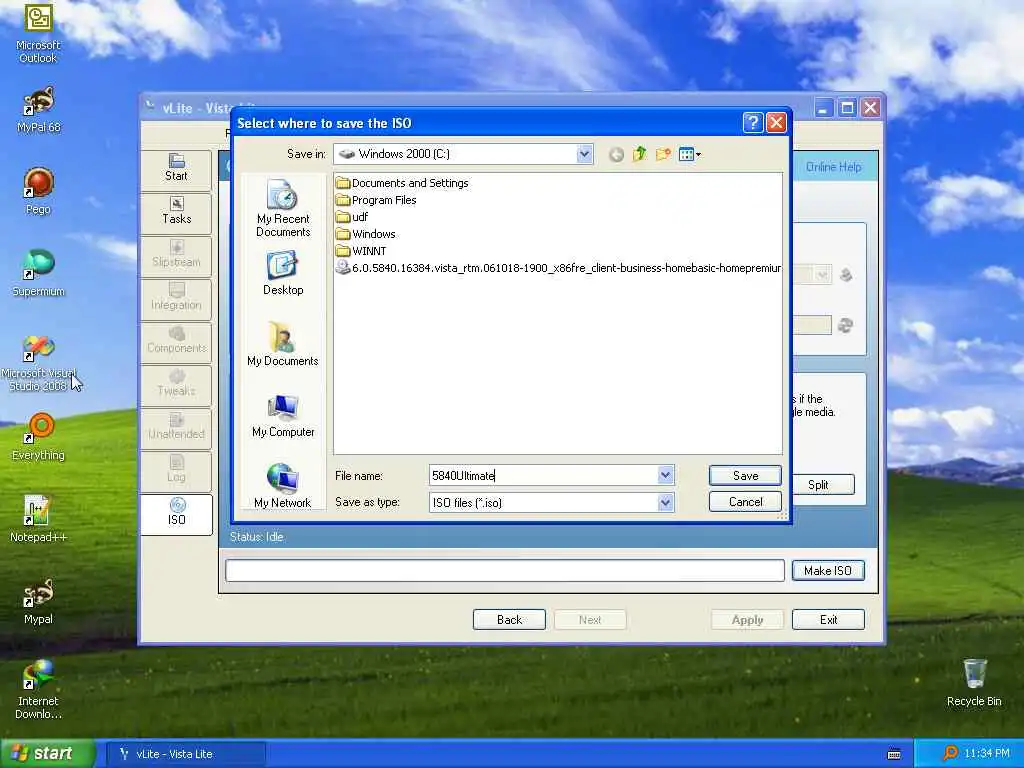
Task: Select the 6.0.5840.16384 vista_rtm ISO file
Action: [558, 268]
